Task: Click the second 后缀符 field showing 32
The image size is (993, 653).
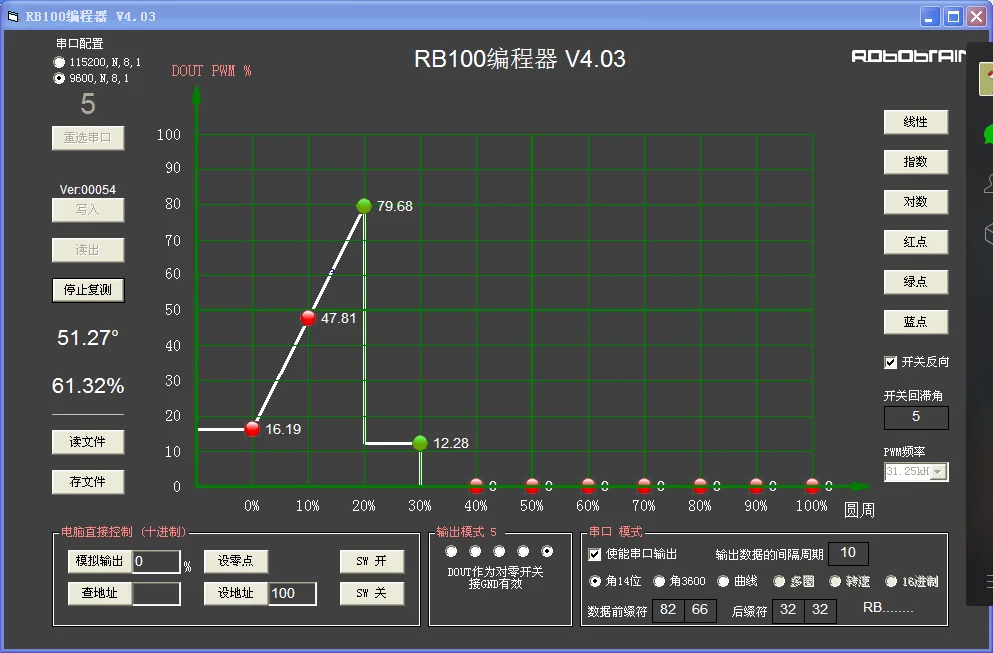Action: coord(820,610)
